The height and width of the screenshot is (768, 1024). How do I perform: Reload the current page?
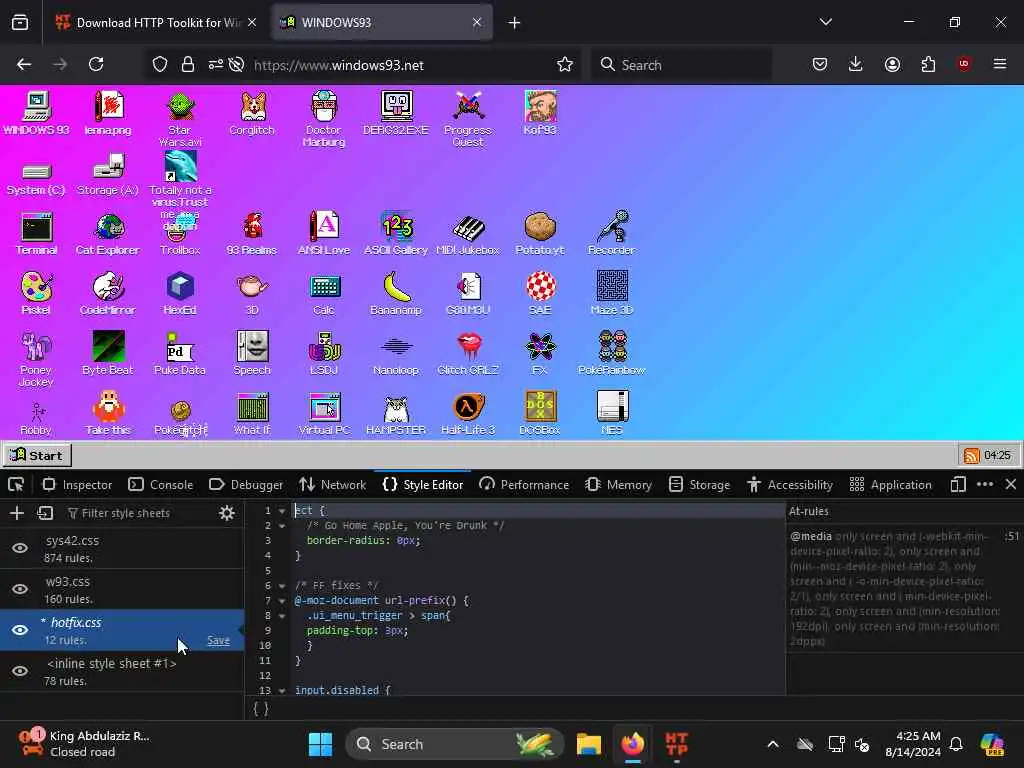click(x=96, y=64)
